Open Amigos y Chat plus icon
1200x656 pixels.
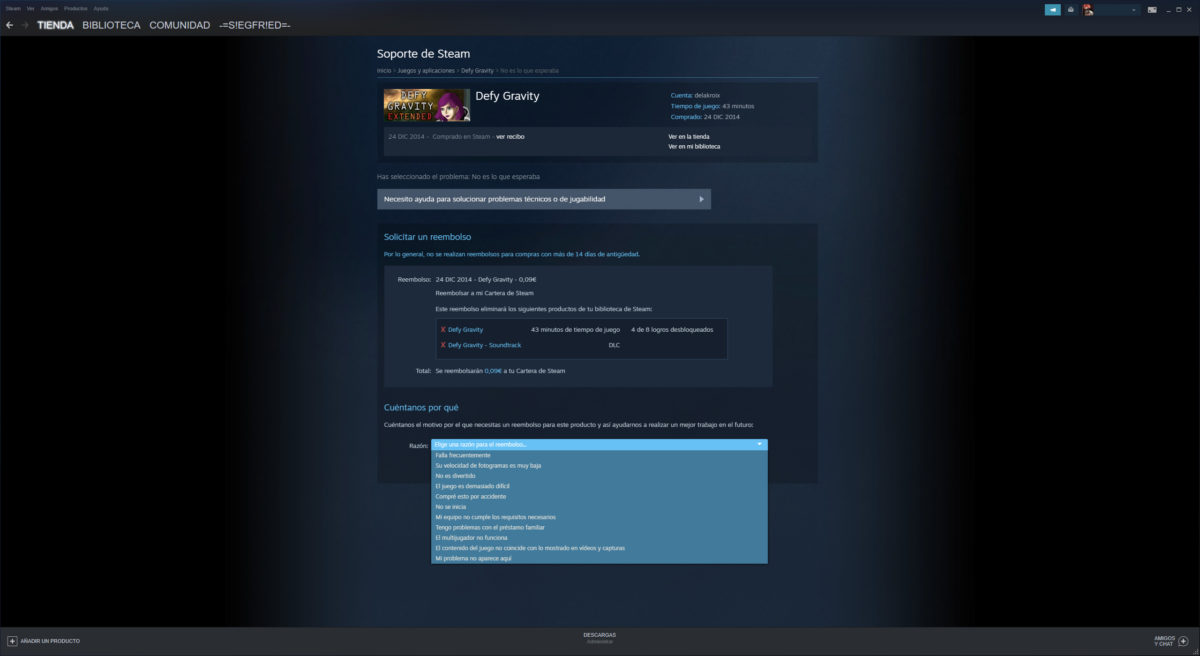pyautogui.click(x=1183, y=640)
